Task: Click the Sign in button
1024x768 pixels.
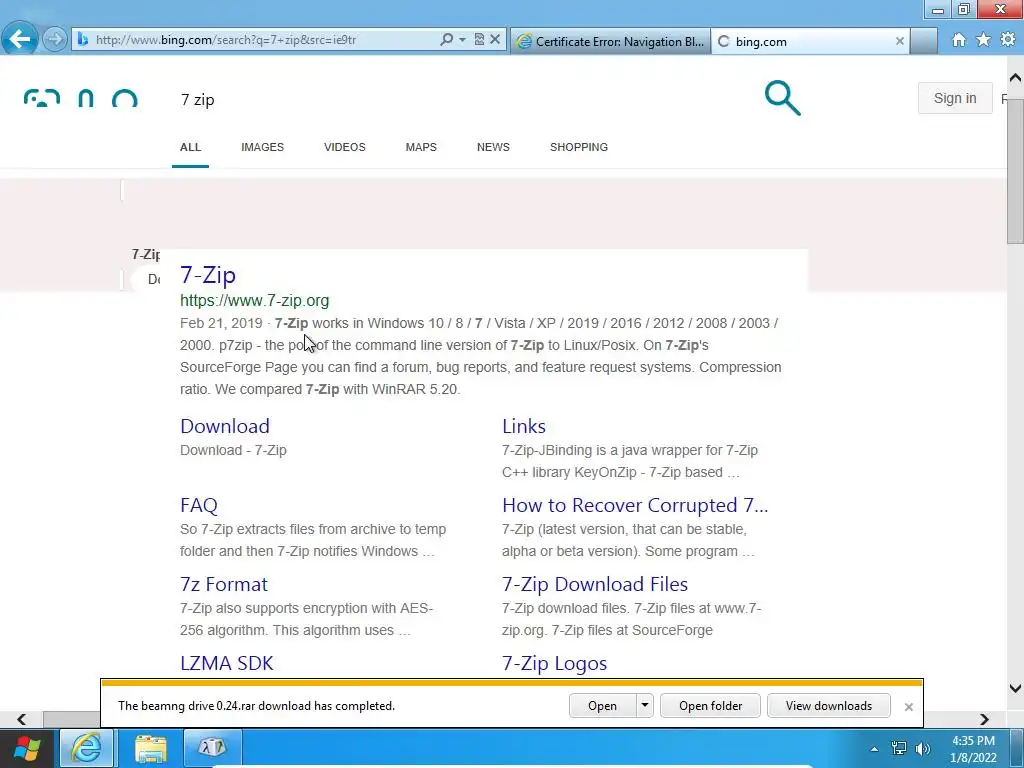Action: pyautogui.click(x=955, y=98)
